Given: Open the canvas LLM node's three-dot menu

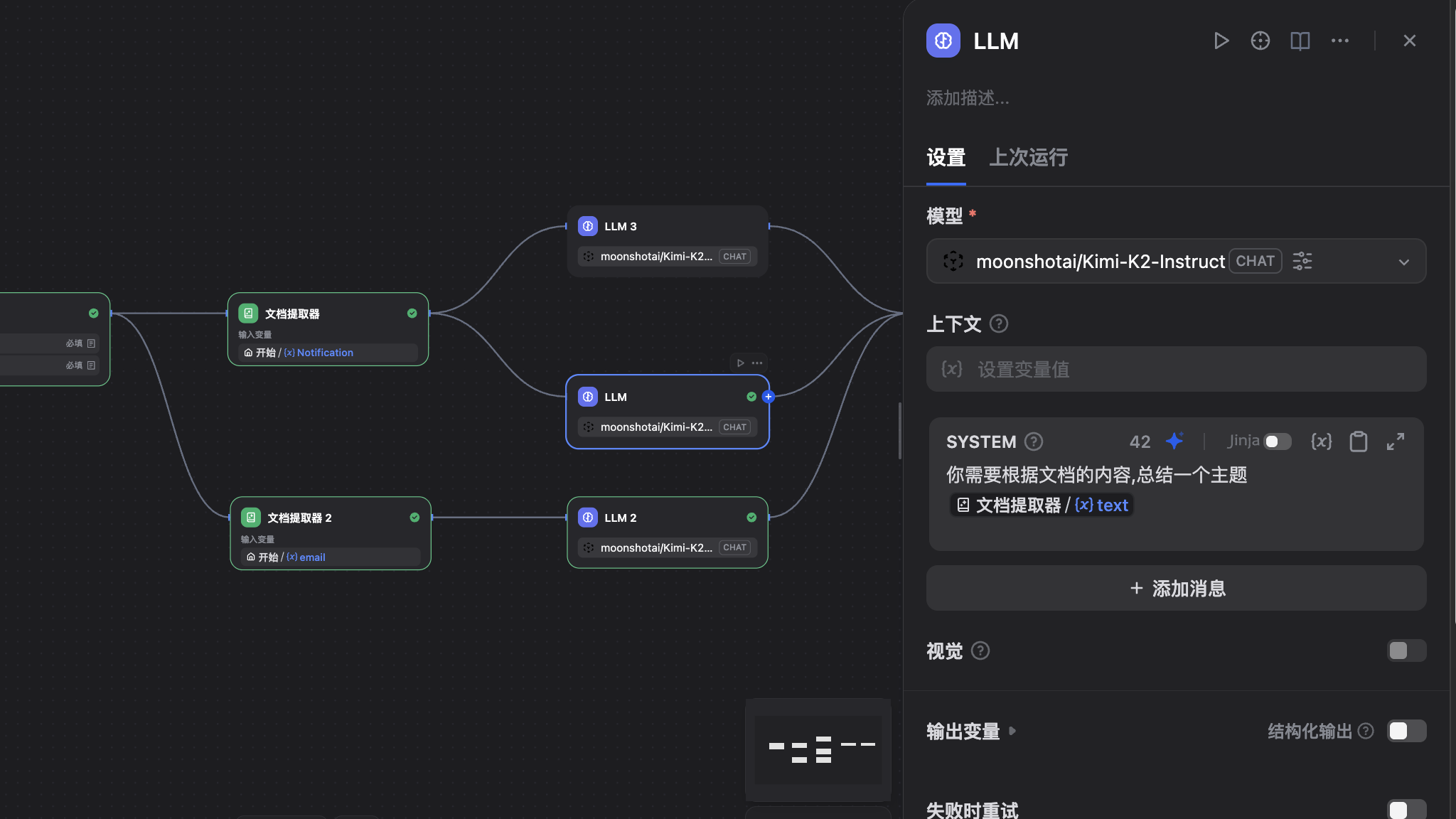Looking at the screenshot, I should 757,363.
